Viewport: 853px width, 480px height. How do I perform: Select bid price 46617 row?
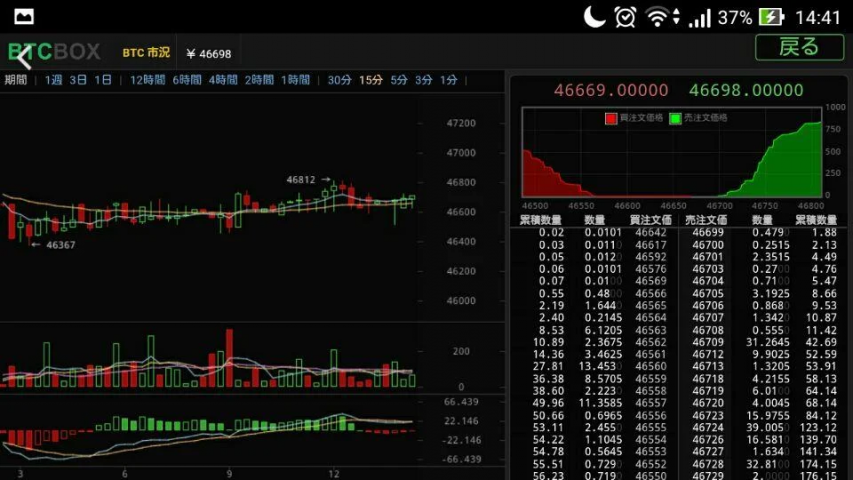tap(651, 245)
